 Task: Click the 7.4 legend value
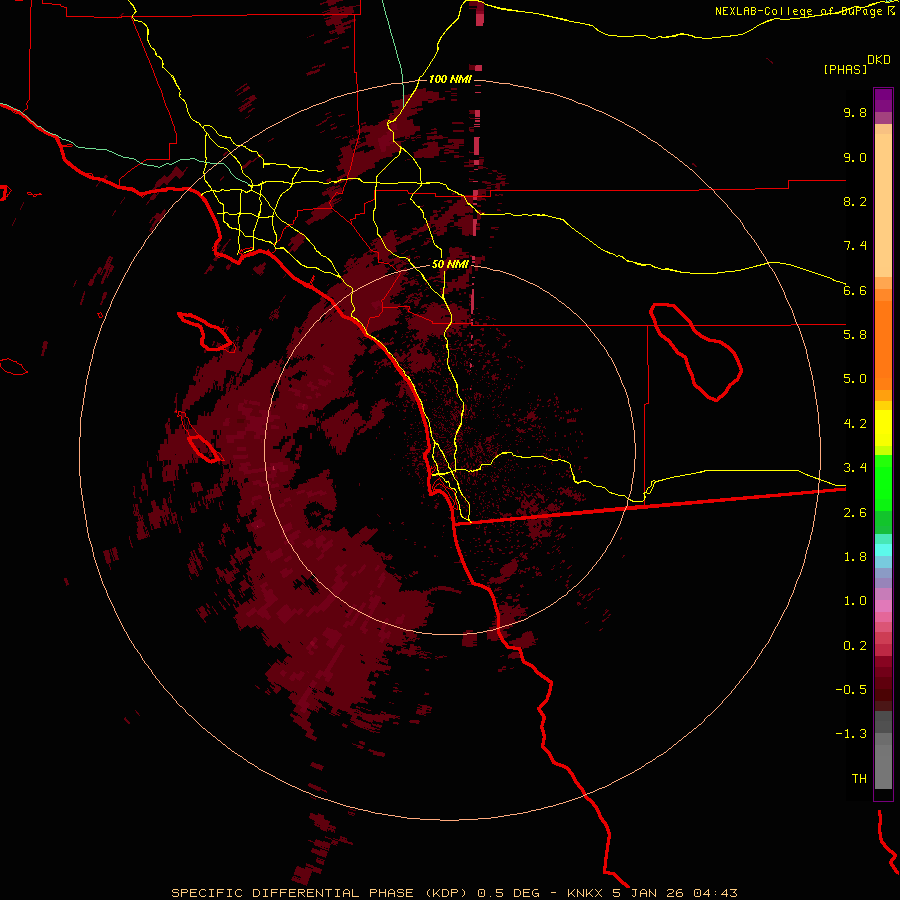click(x=855, y=246)
